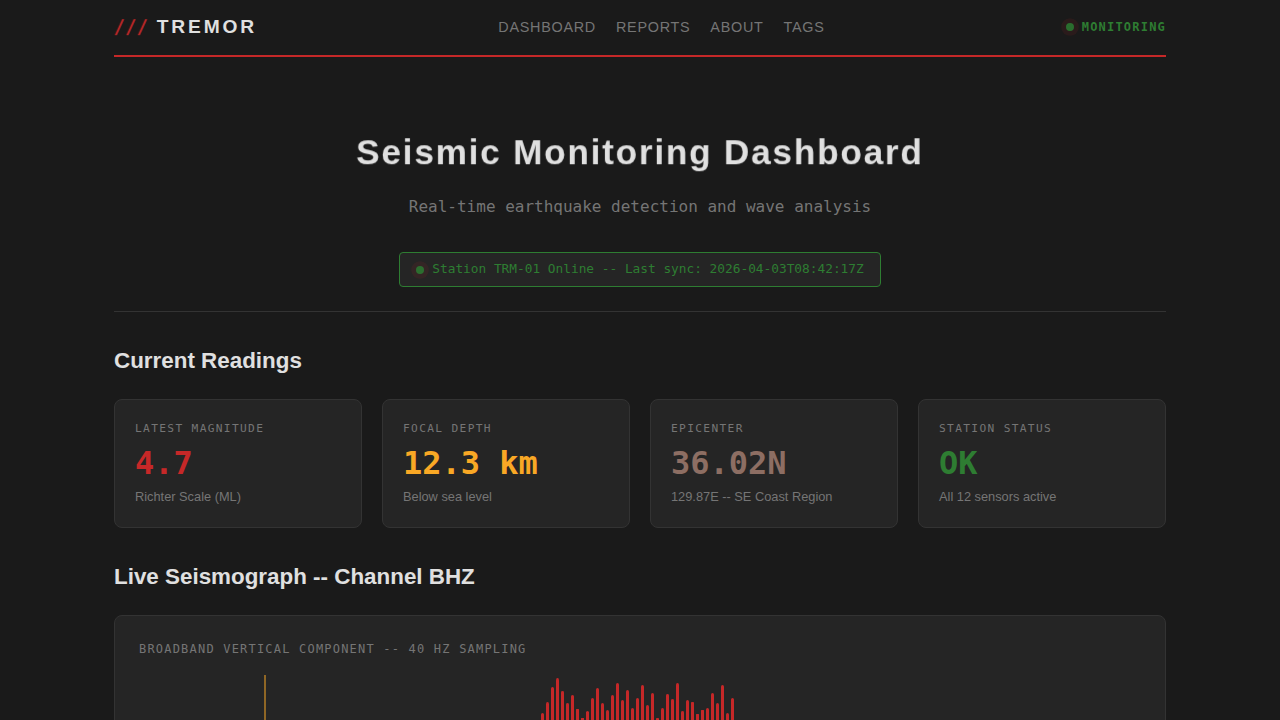
Task: Open the Dashboard nav item
Action: pos(546,27)
